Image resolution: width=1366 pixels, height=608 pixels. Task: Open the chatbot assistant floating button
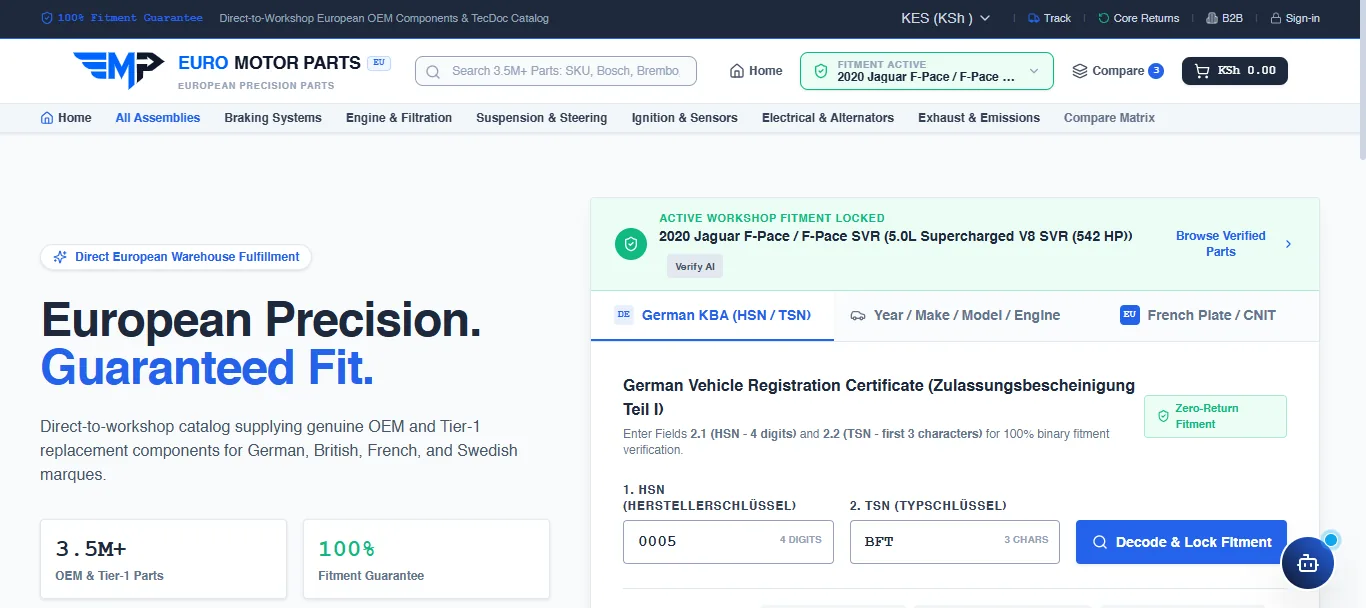(1308, 563)
